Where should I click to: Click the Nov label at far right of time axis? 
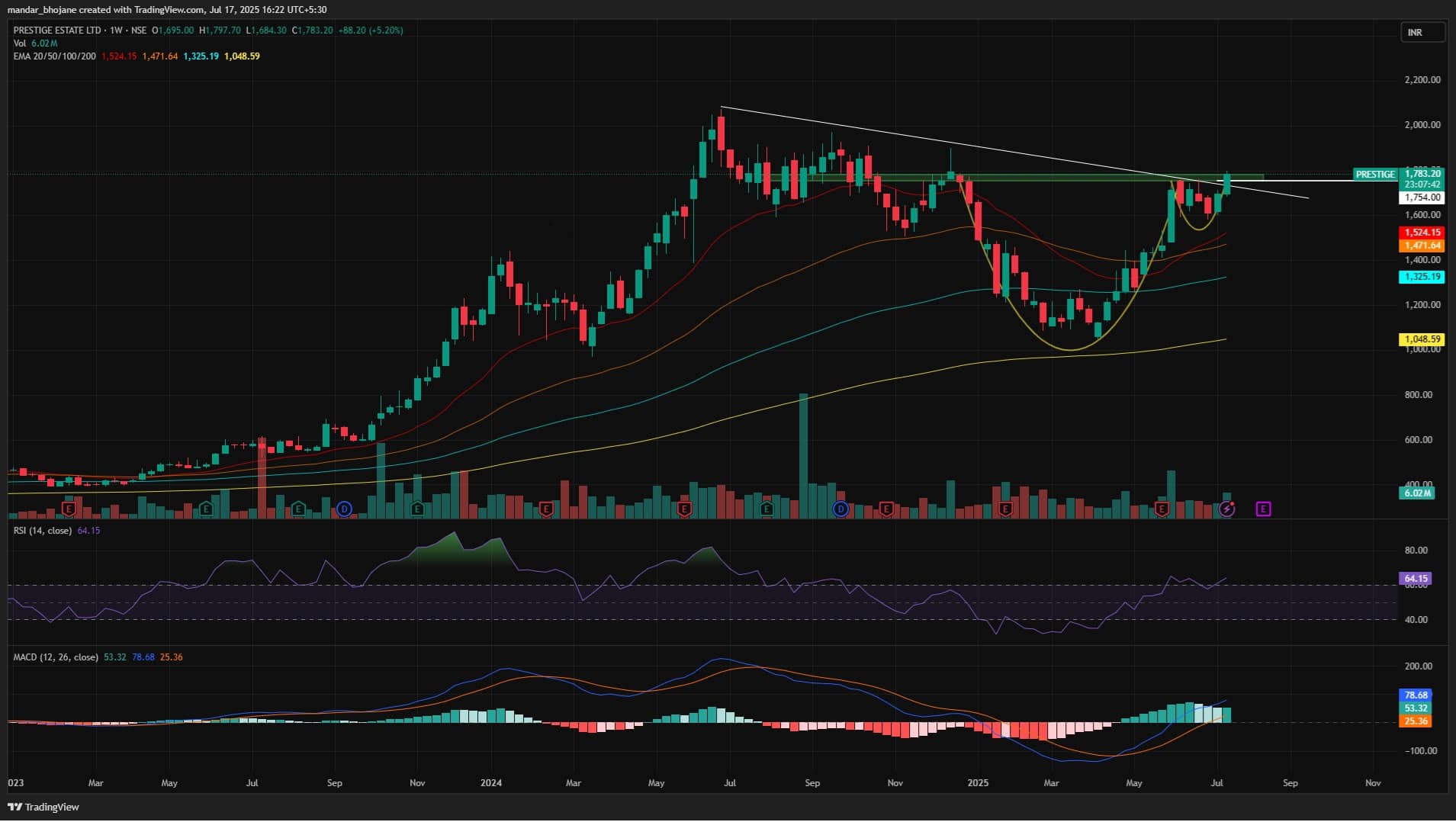coord(1373,783)
